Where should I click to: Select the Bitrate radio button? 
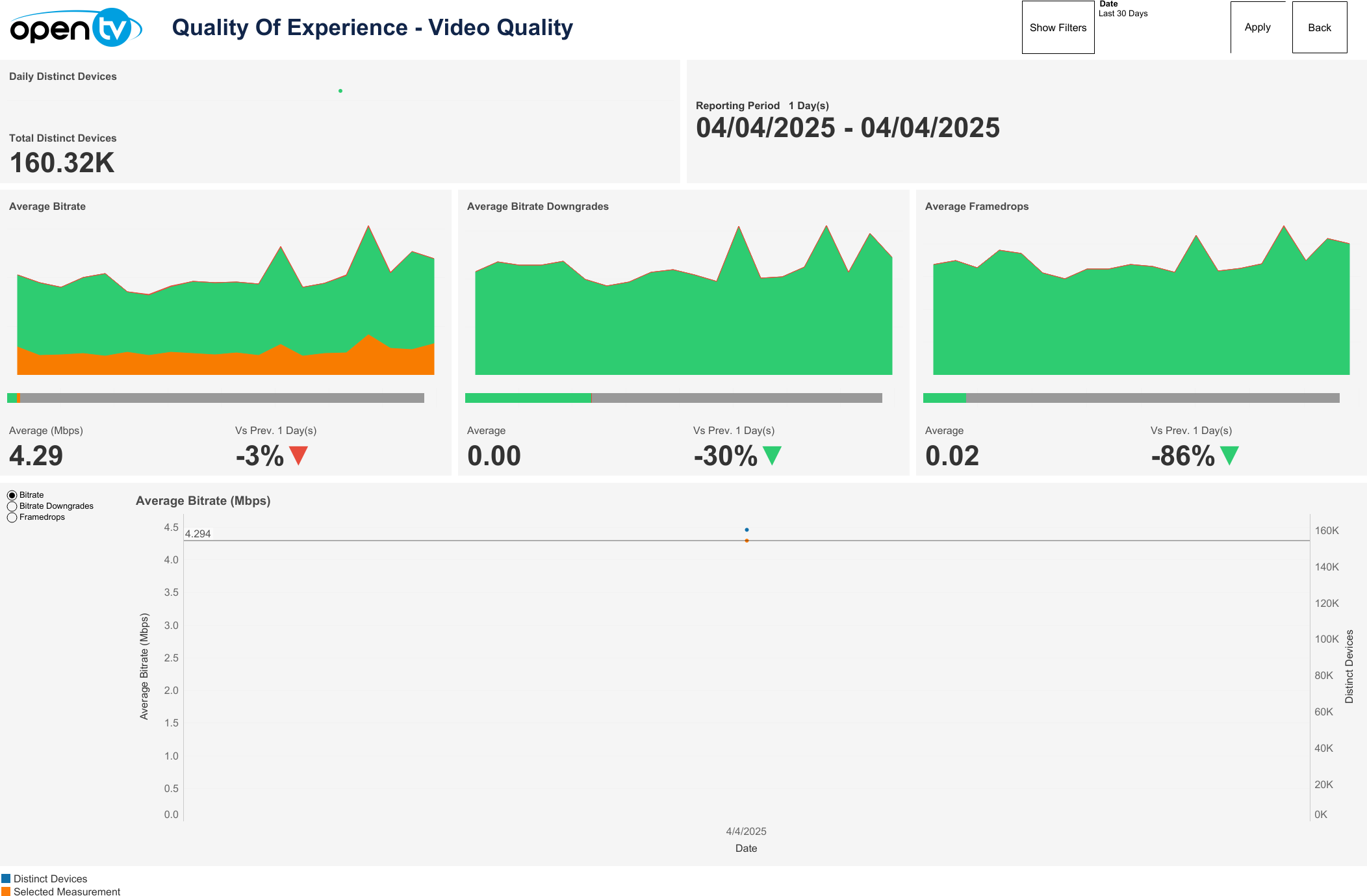pyautogui.click(x=12, y=495)
